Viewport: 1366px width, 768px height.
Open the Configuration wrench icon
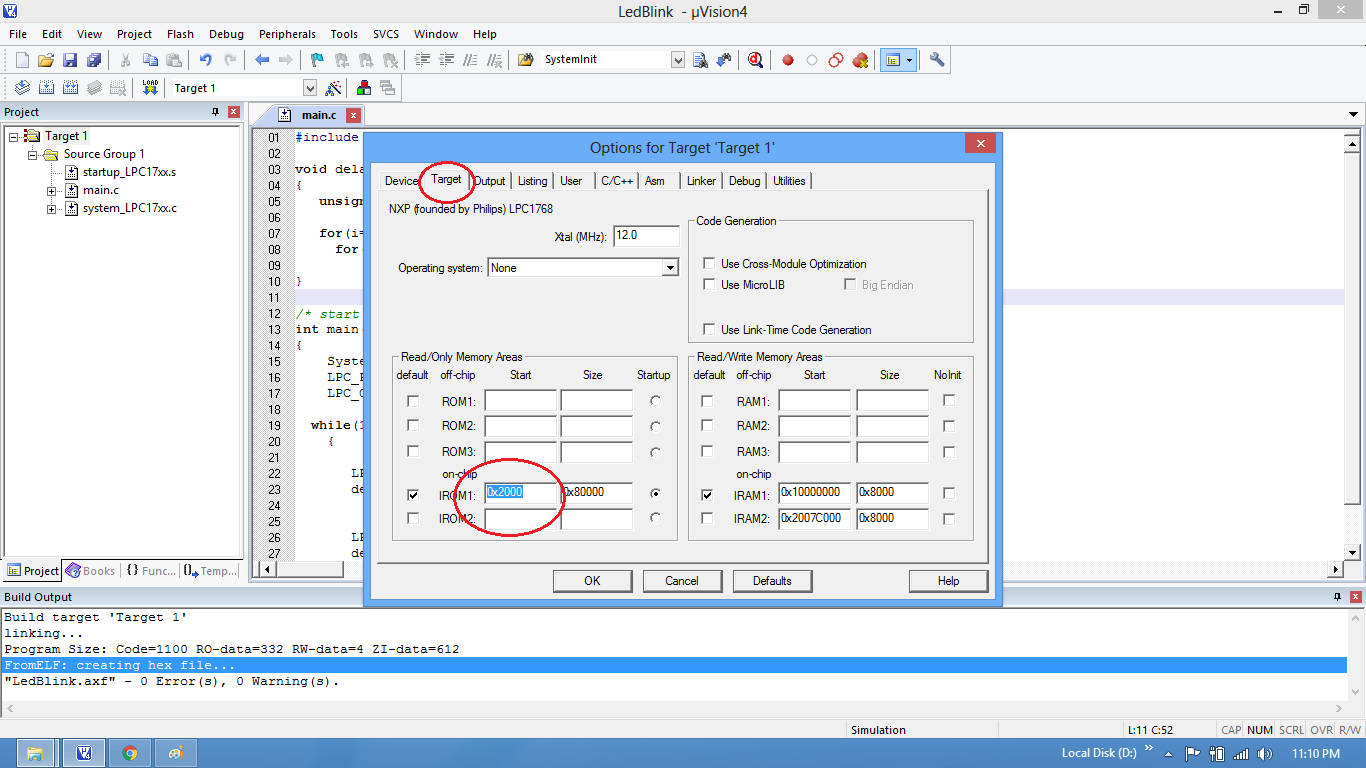937,60
